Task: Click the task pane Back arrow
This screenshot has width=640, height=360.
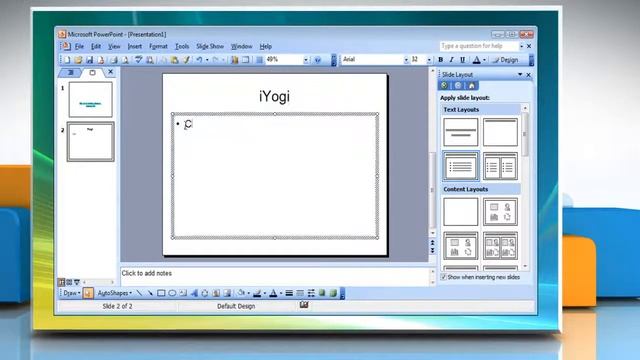Action: [444, 85]
